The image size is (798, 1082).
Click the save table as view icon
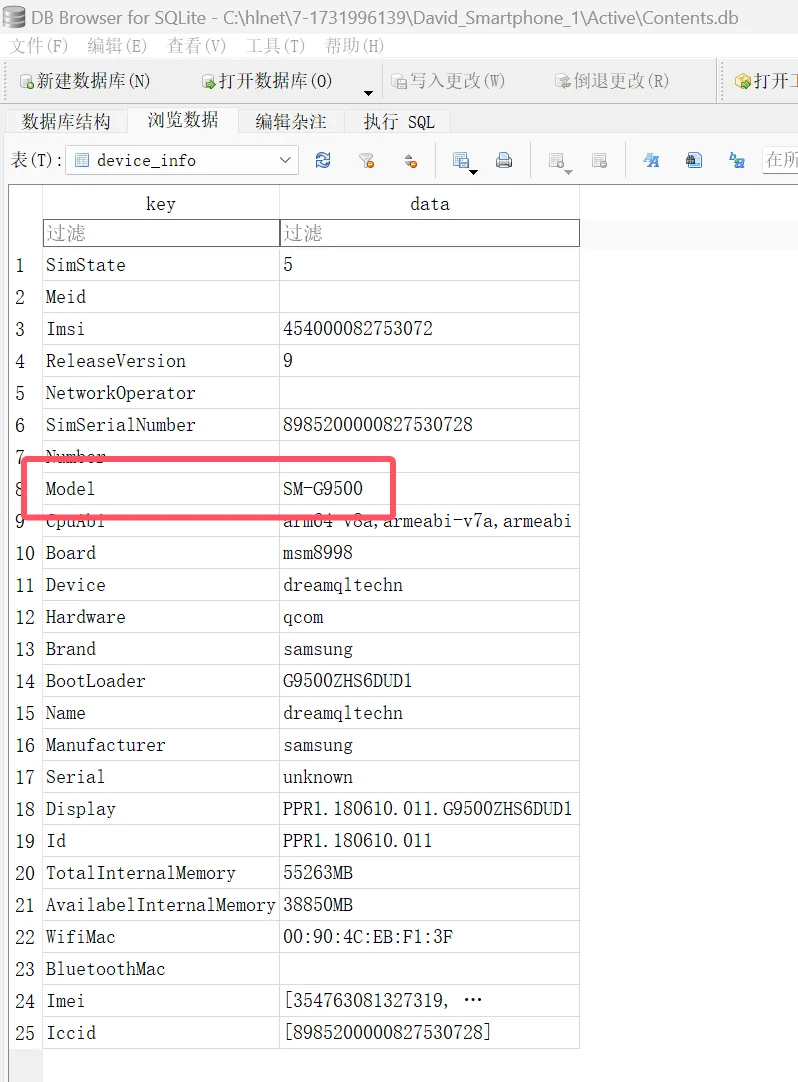click(460, 161)
